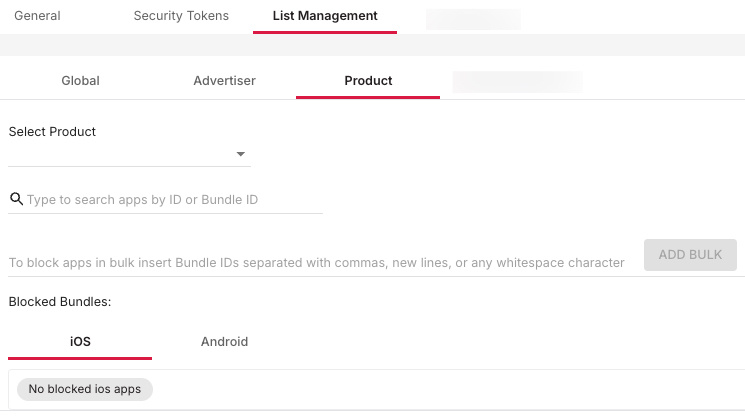Click the 'Blocked Bundles:' heading

(60, 301)
